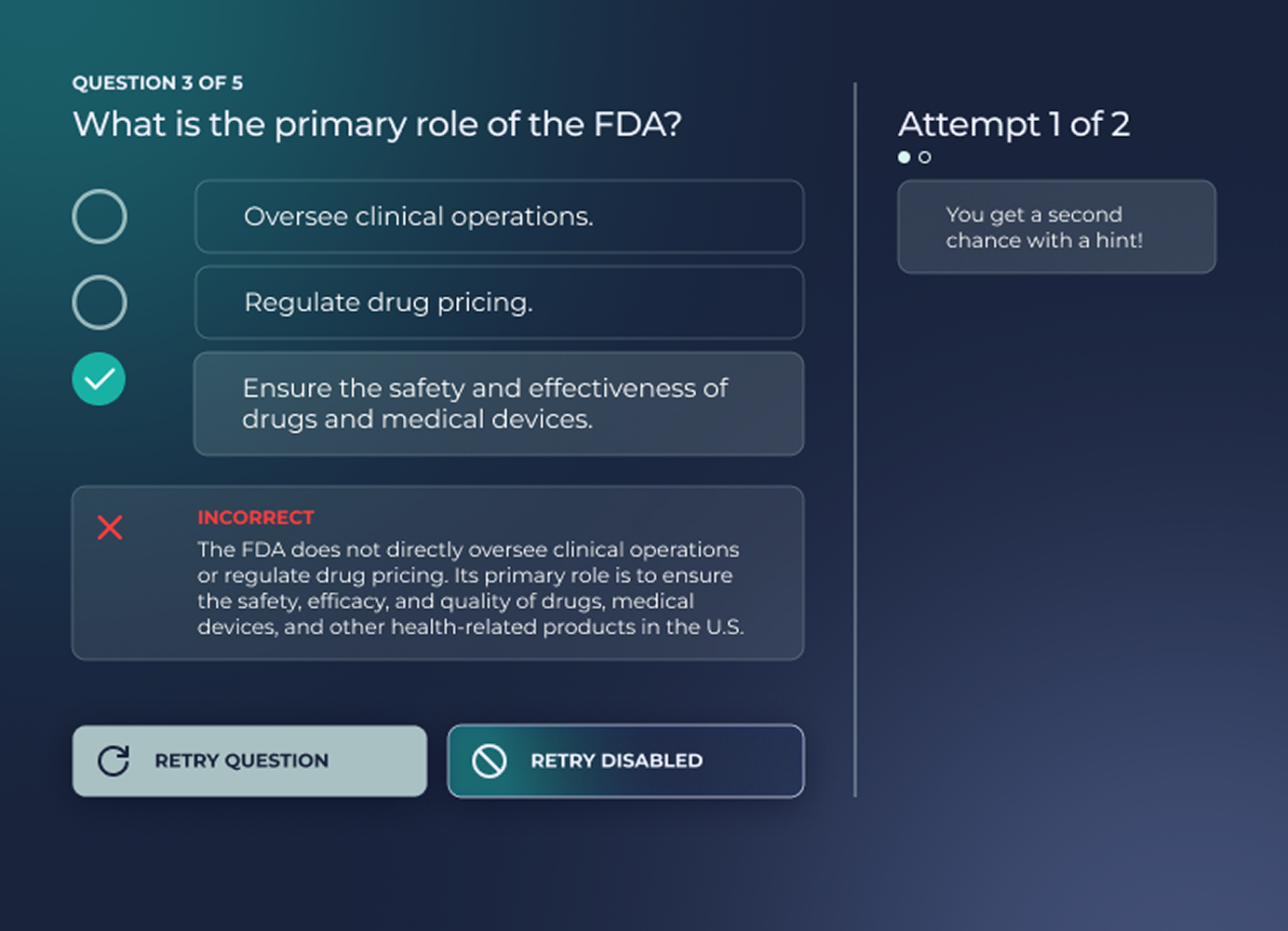Click the prohibited circle-slash icon
1288x931 pixels.
tap(490, 761)
